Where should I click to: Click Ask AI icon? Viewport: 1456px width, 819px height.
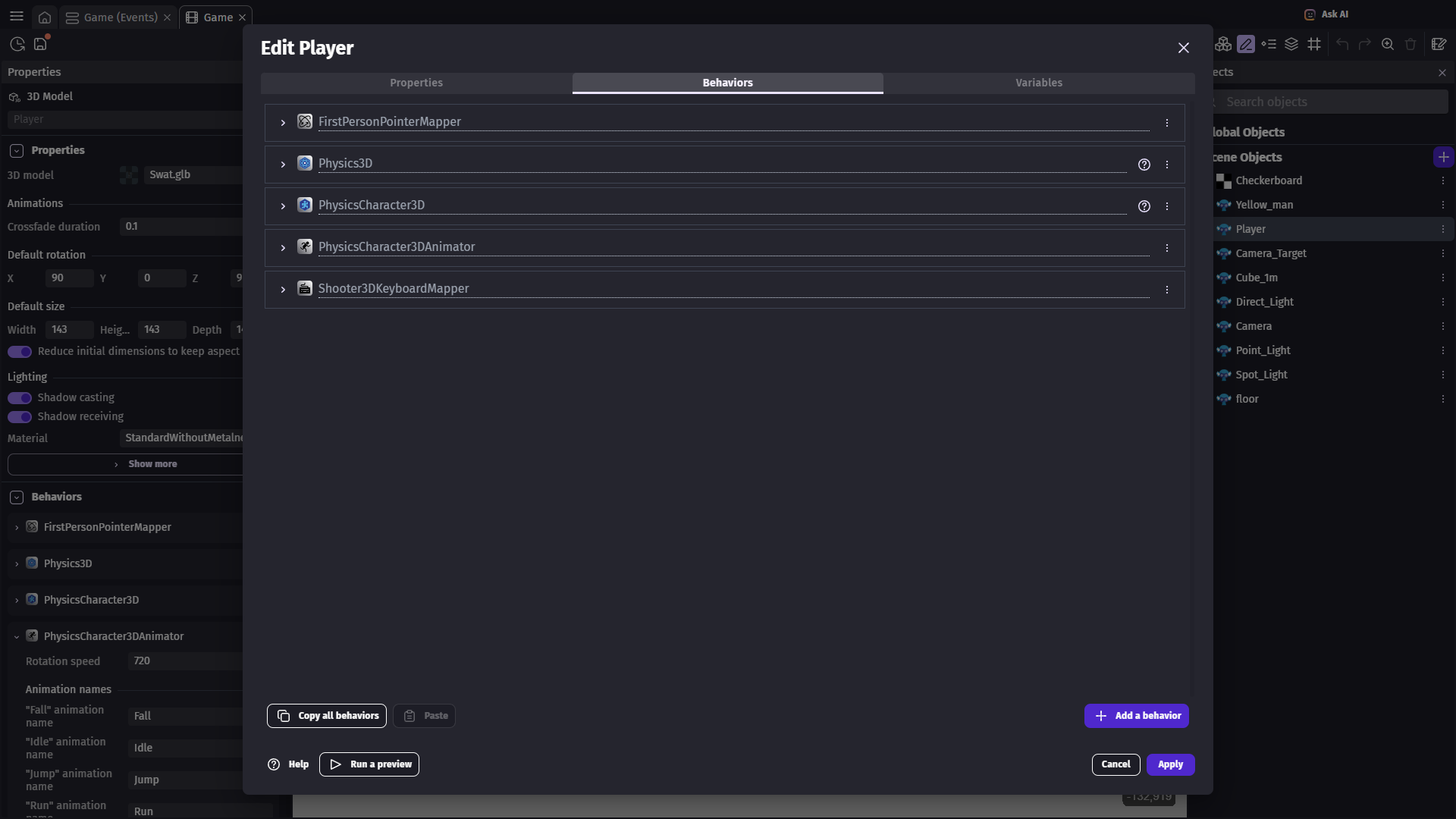tap(1310, 14)
